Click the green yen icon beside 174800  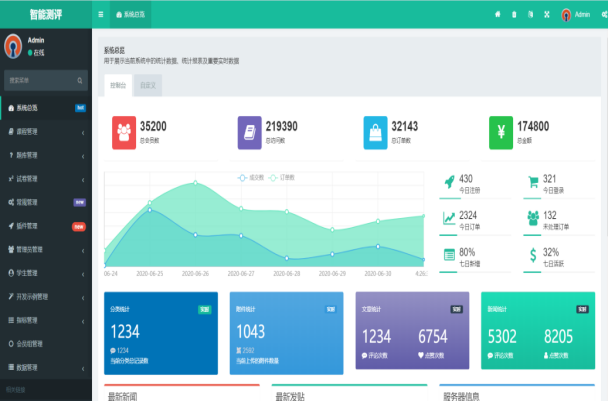[501, 132]
